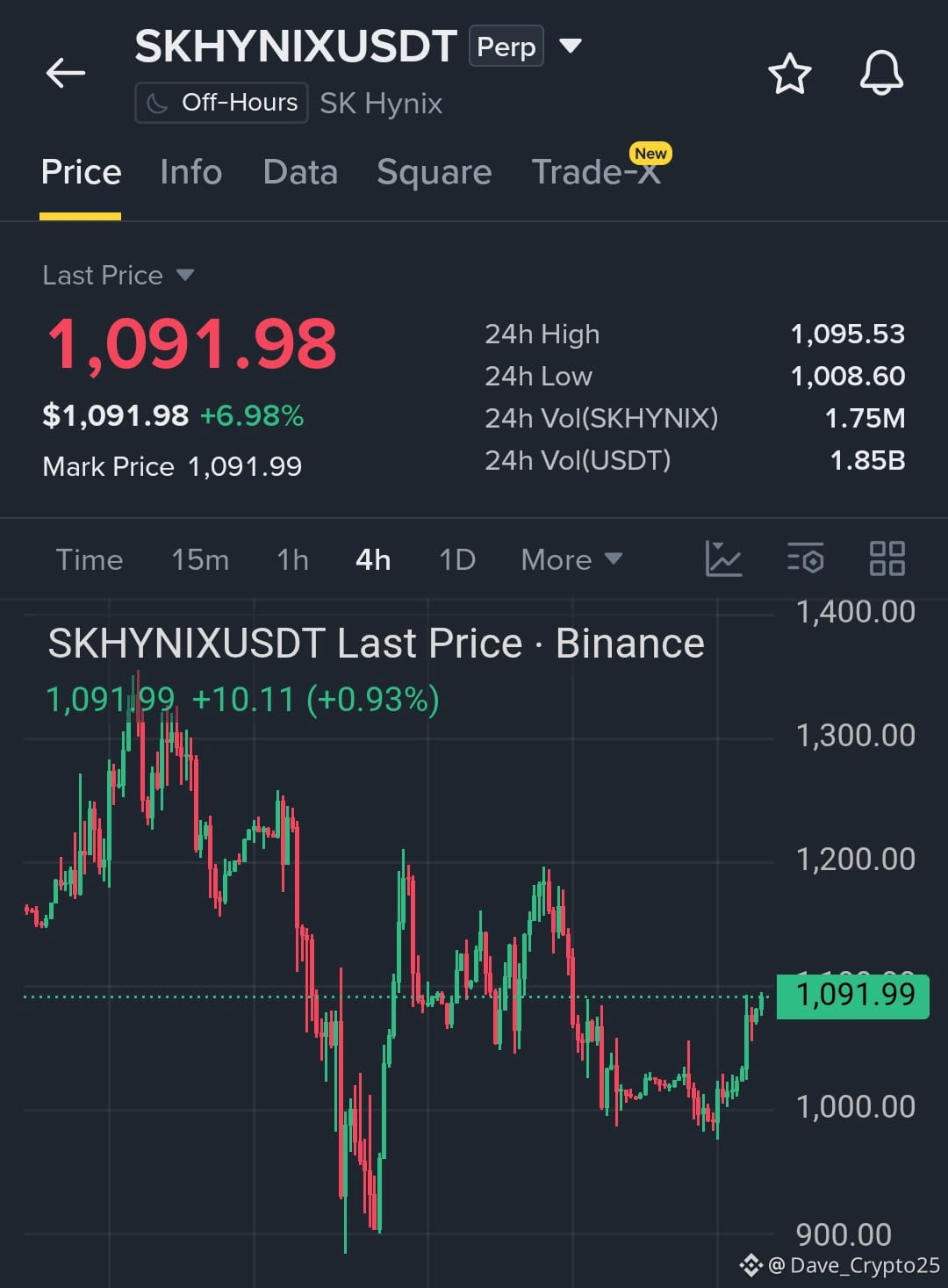
Task: Tap the Off-Hours moon badge
Action: [221, 103]
